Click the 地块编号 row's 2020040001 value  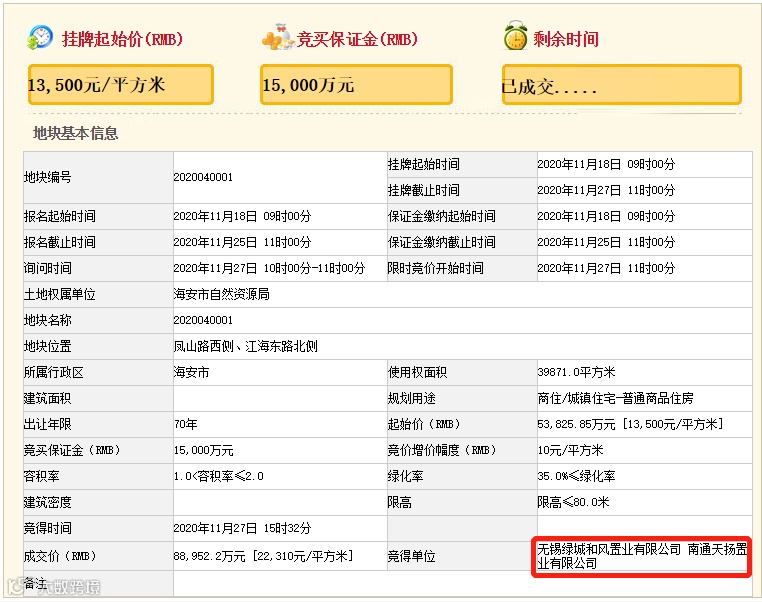click(203, 177)
